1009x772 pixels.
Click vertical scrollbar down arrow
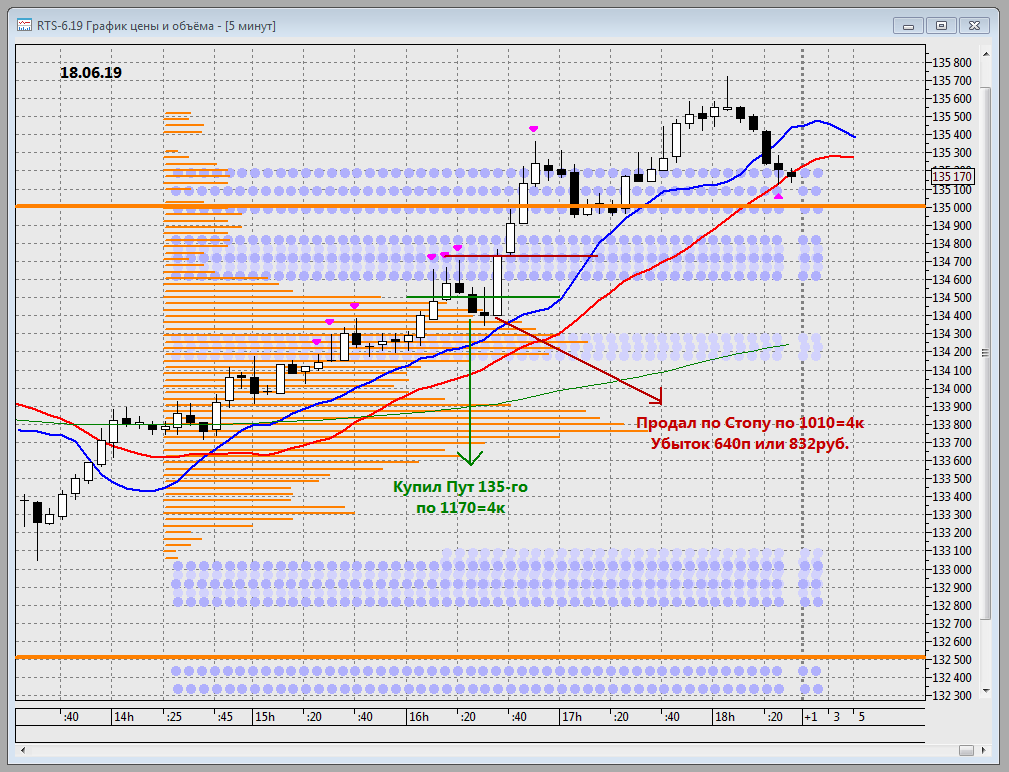985,691
